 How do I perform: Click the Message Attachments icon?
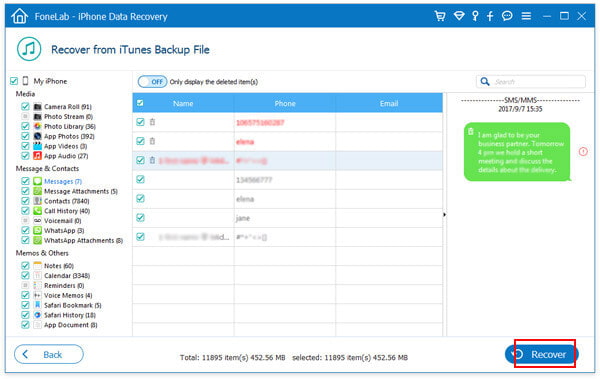[x=37, y=191]
